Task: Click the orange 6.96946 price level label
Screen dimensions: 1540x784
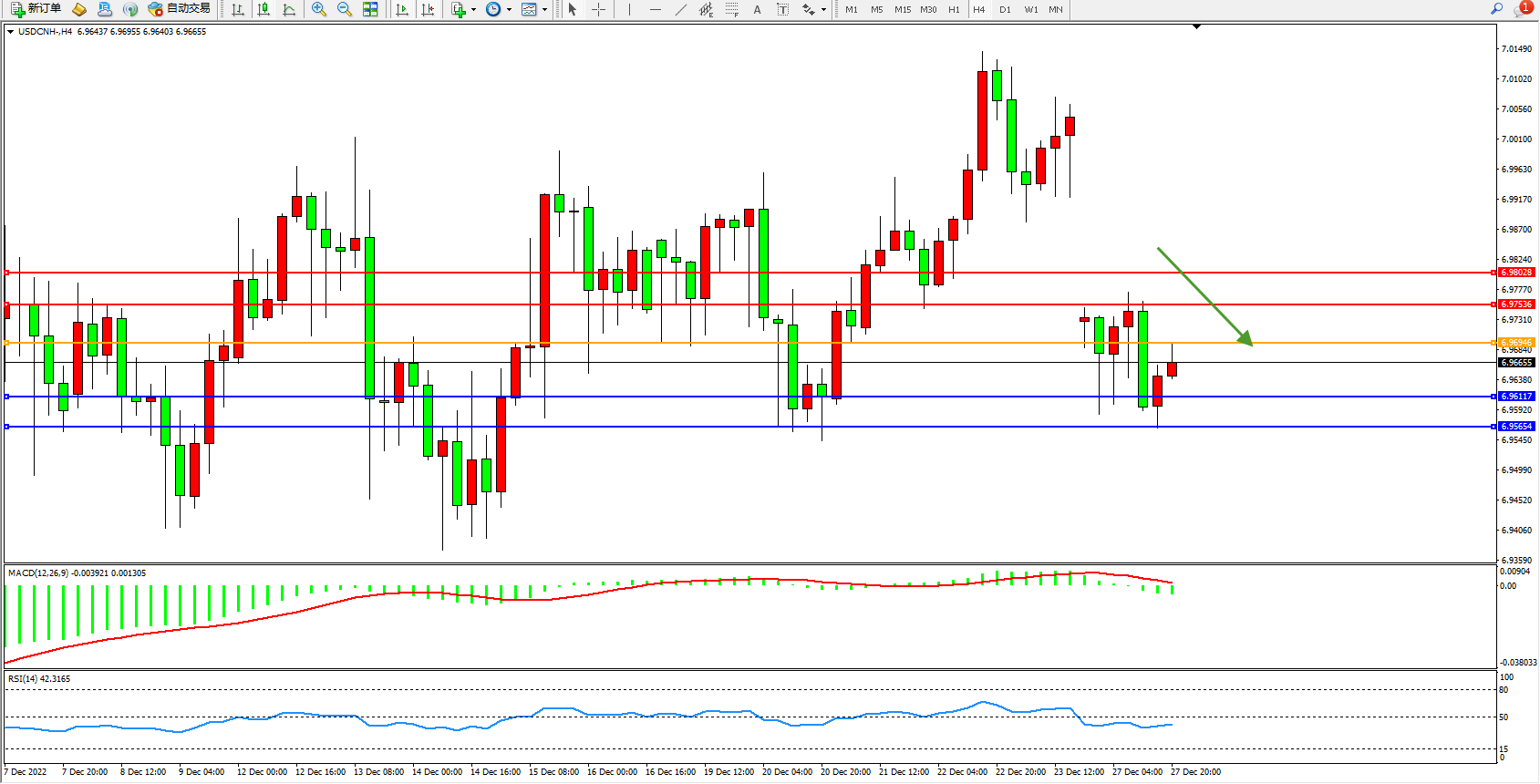Action: click(x=1517, y=343)
